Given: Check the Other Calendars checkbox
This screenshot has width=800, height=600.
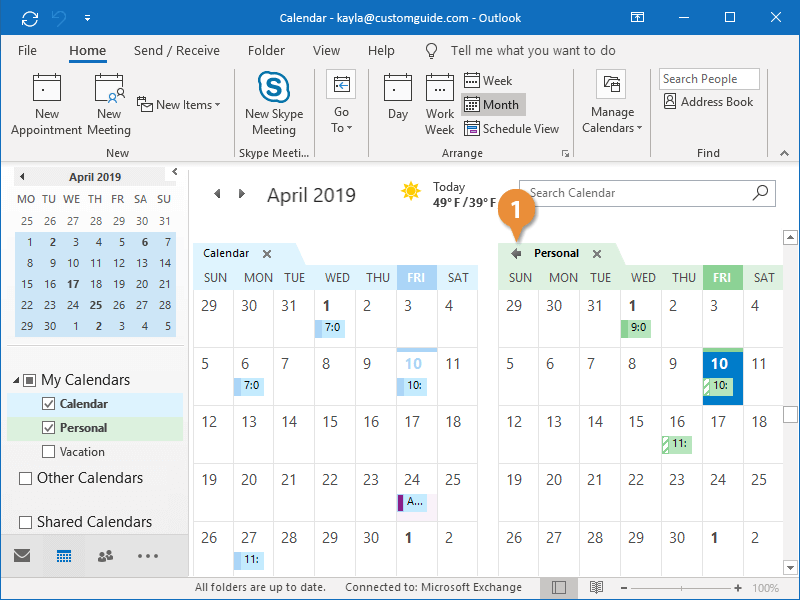Looking at the screenshot, I should tap(25, 478).
